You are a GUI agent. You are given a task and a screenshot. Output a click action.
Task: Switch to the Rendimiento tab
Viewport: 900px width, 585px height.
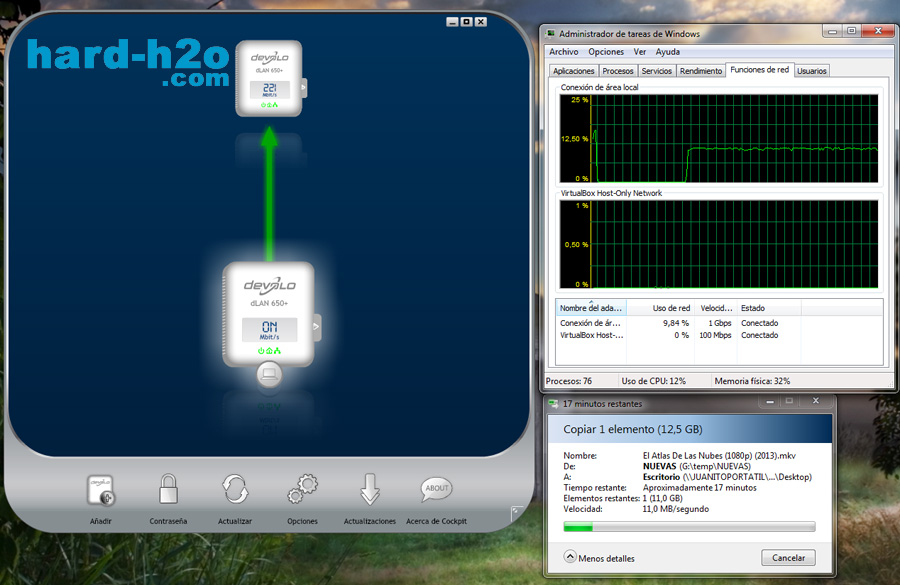tap(701, 71)
